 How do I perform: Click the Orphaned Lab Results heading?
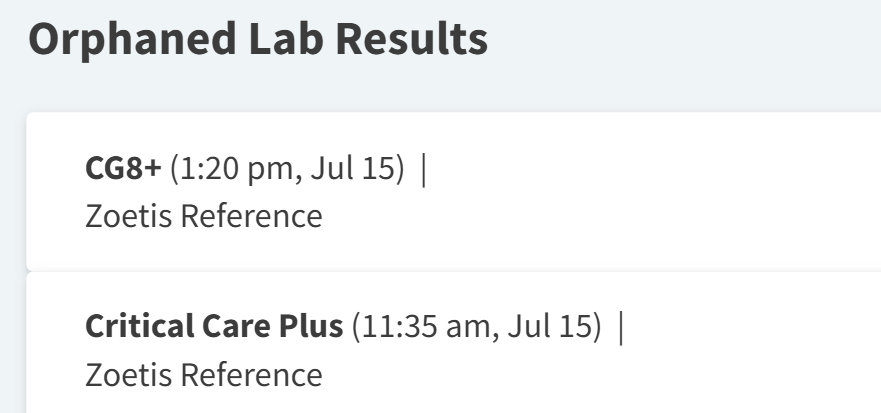[x=258, y=39]
